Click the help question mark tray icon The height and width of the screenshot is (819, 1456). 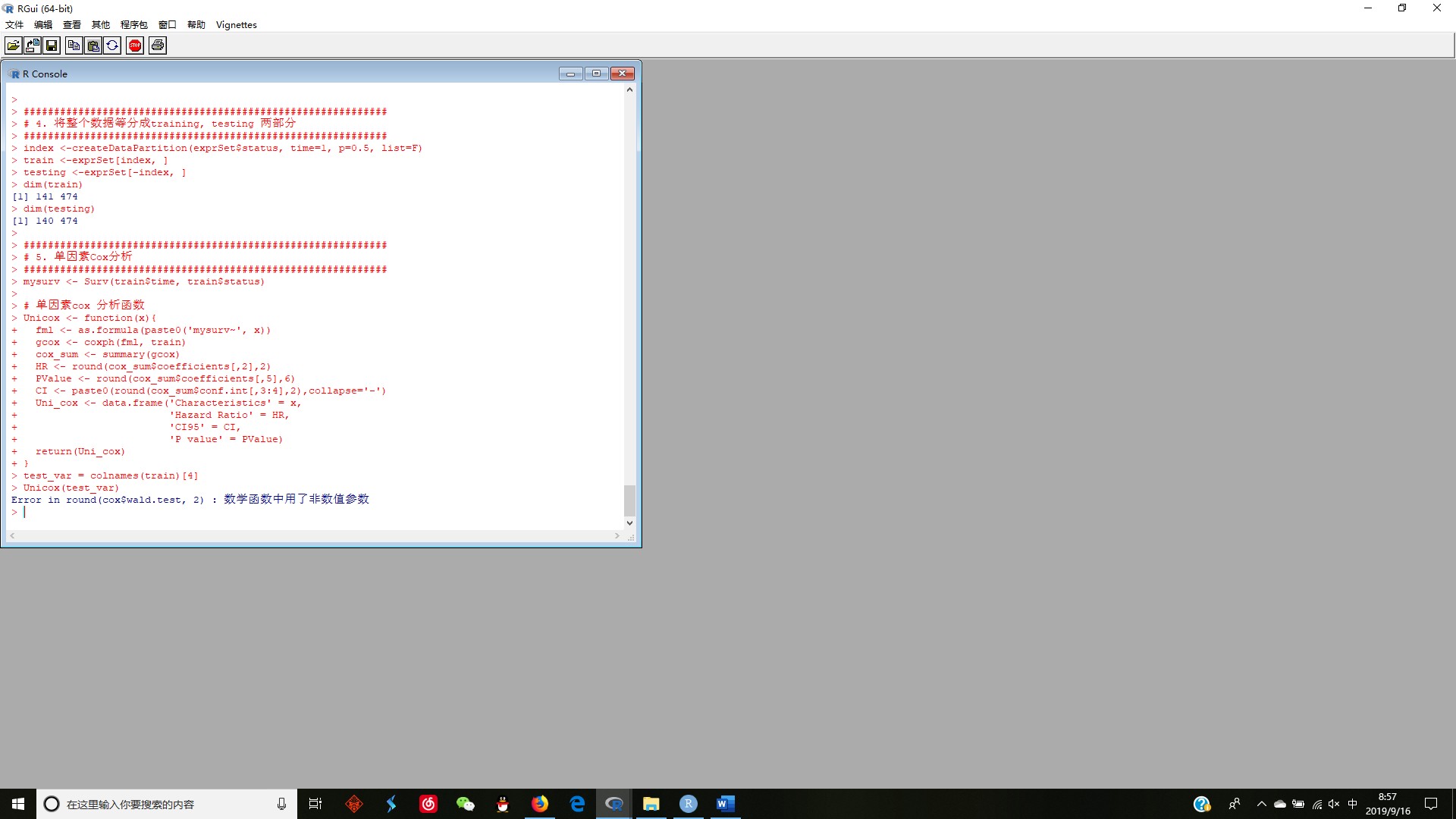coord(1202,804)
